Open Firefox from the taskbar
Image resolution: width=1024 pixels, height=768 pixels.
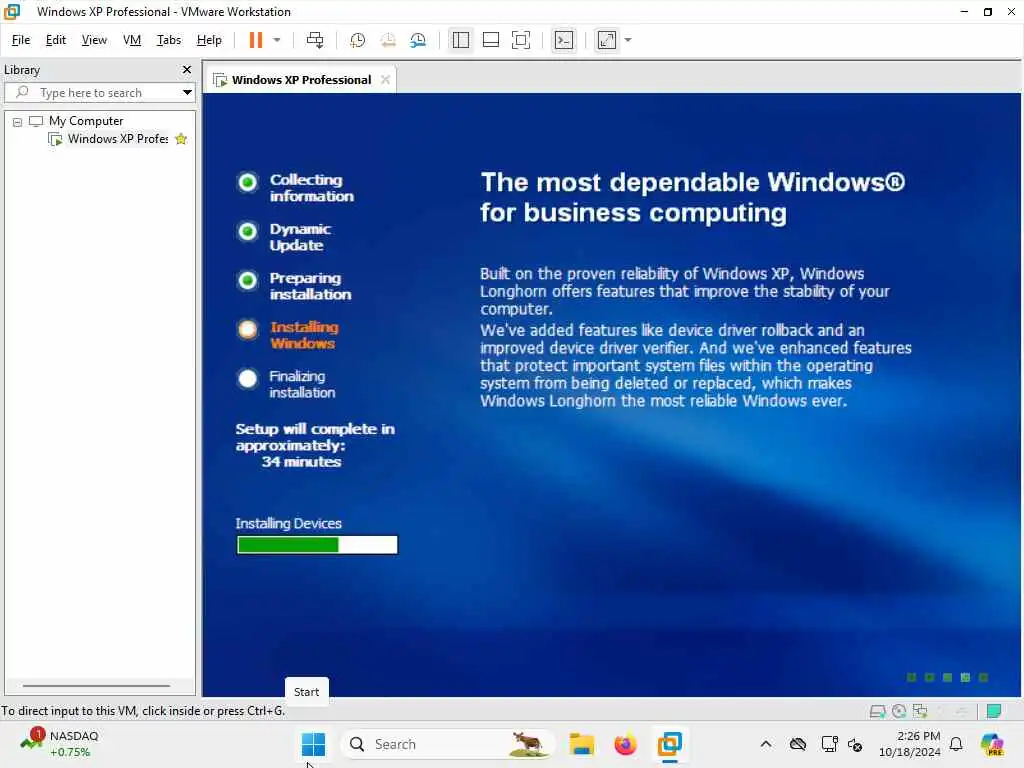tap(625, 744)
